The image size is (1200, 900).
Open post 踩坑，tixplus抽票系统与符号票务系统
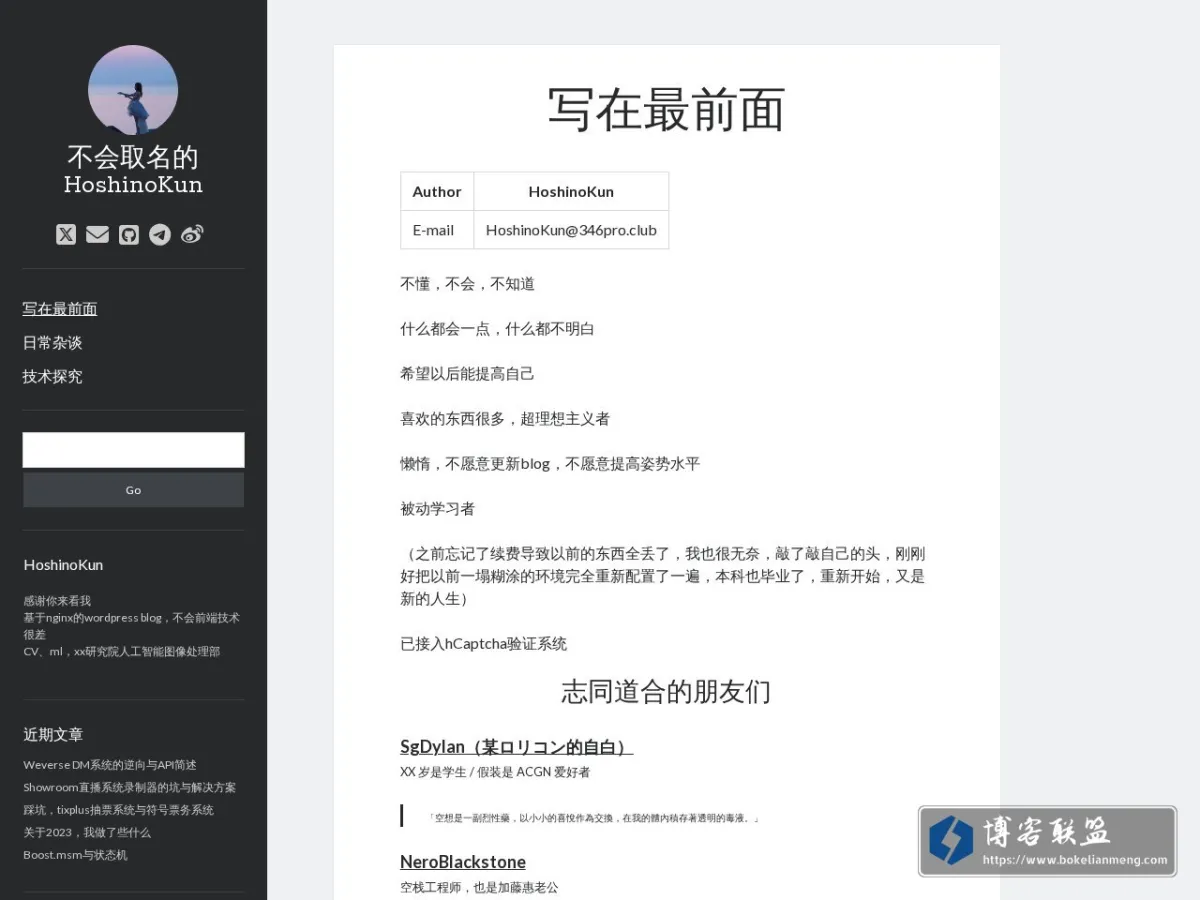118,810
